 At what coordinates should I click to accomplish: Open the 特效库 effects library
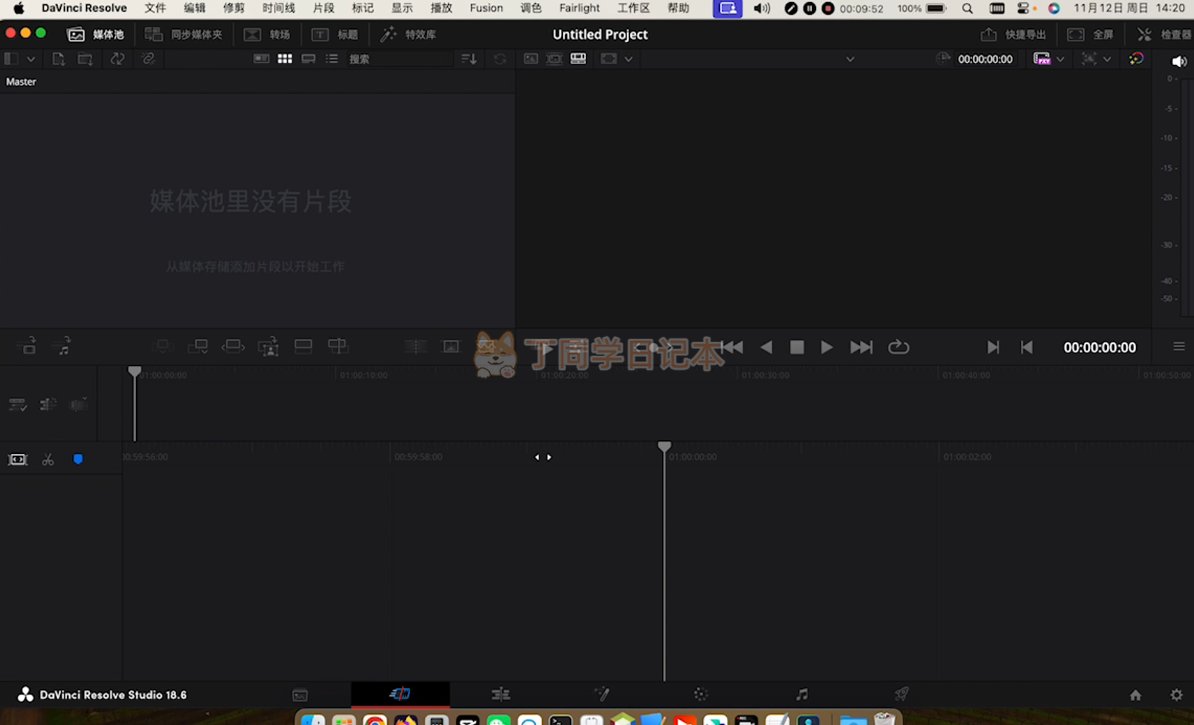point(408,34)
